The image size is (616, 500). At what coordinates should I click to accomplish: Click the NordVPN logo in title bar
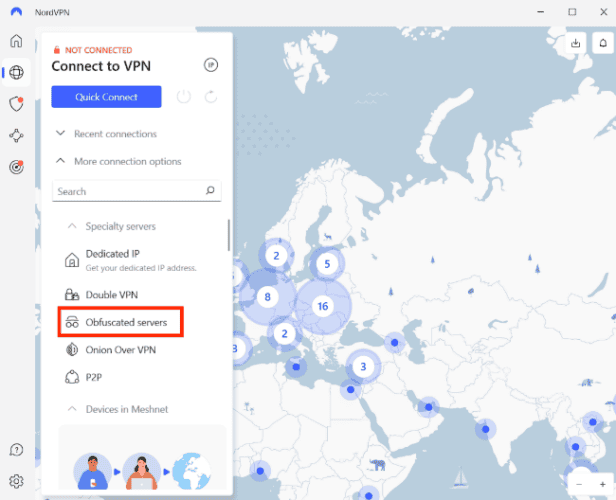click(16, 12)
